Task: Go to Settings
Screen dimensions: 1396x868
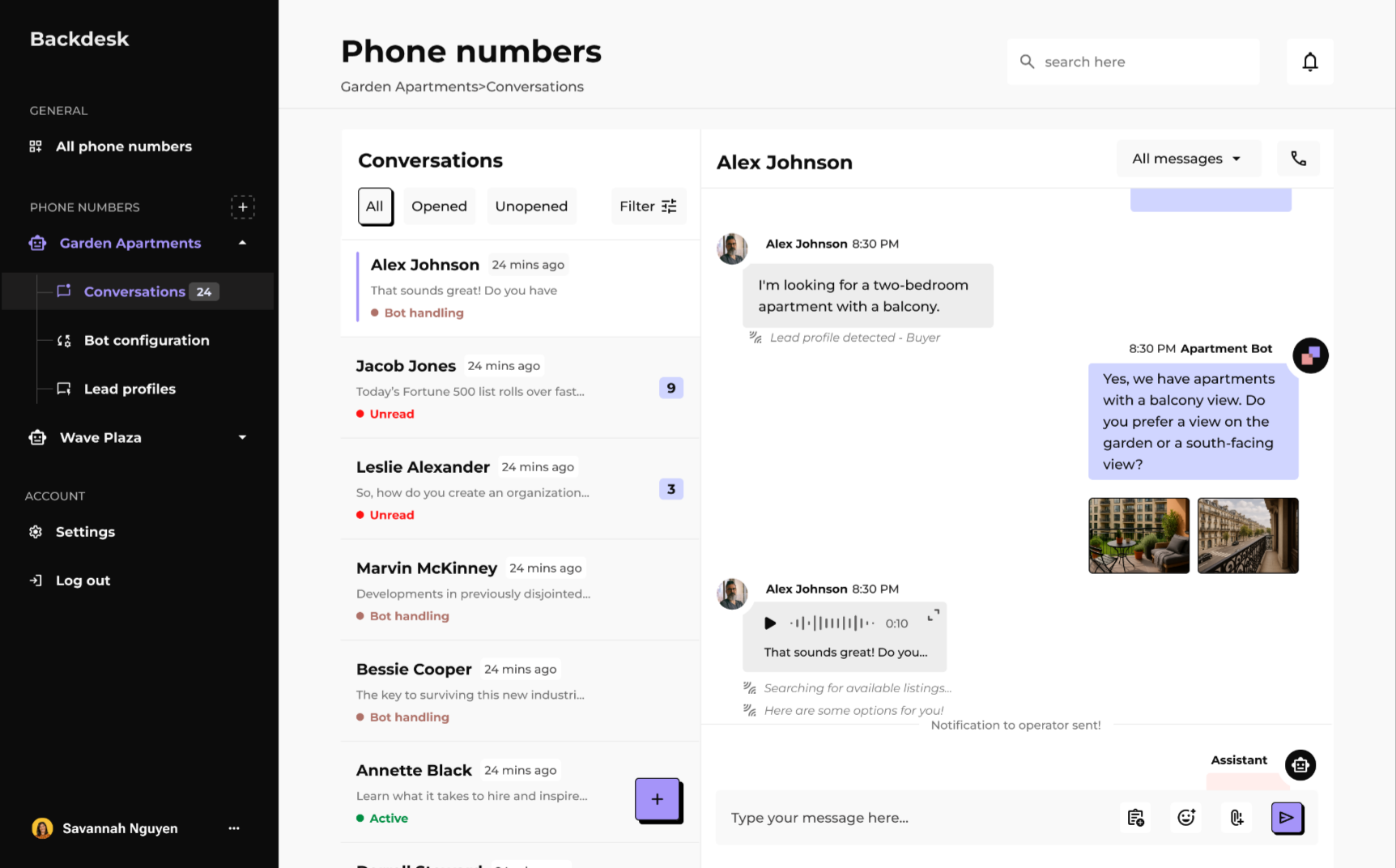Action: (x=73, y=532)
